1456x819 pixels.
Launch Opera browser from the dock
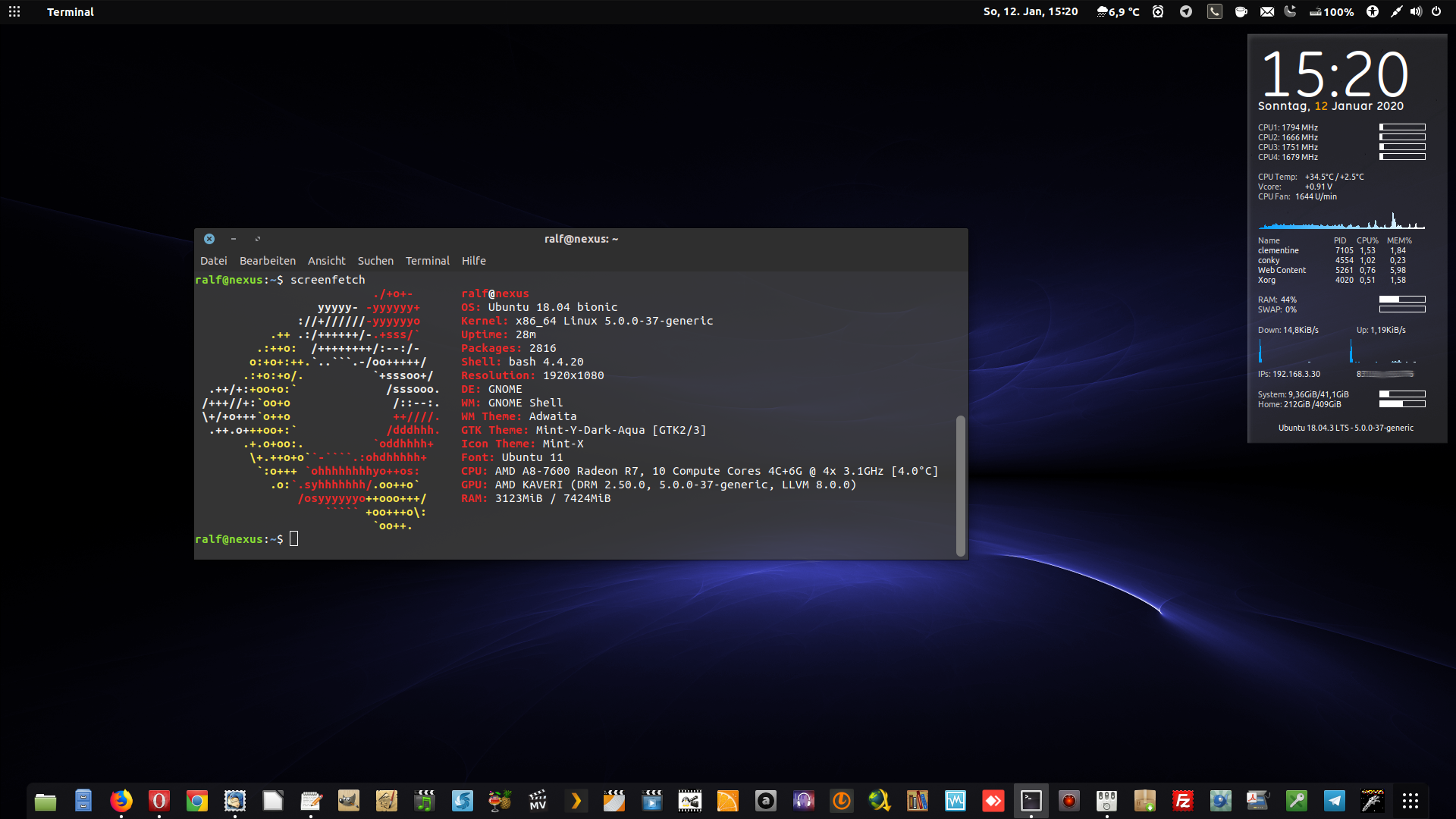pyautogui.click(x=159, y=801)
